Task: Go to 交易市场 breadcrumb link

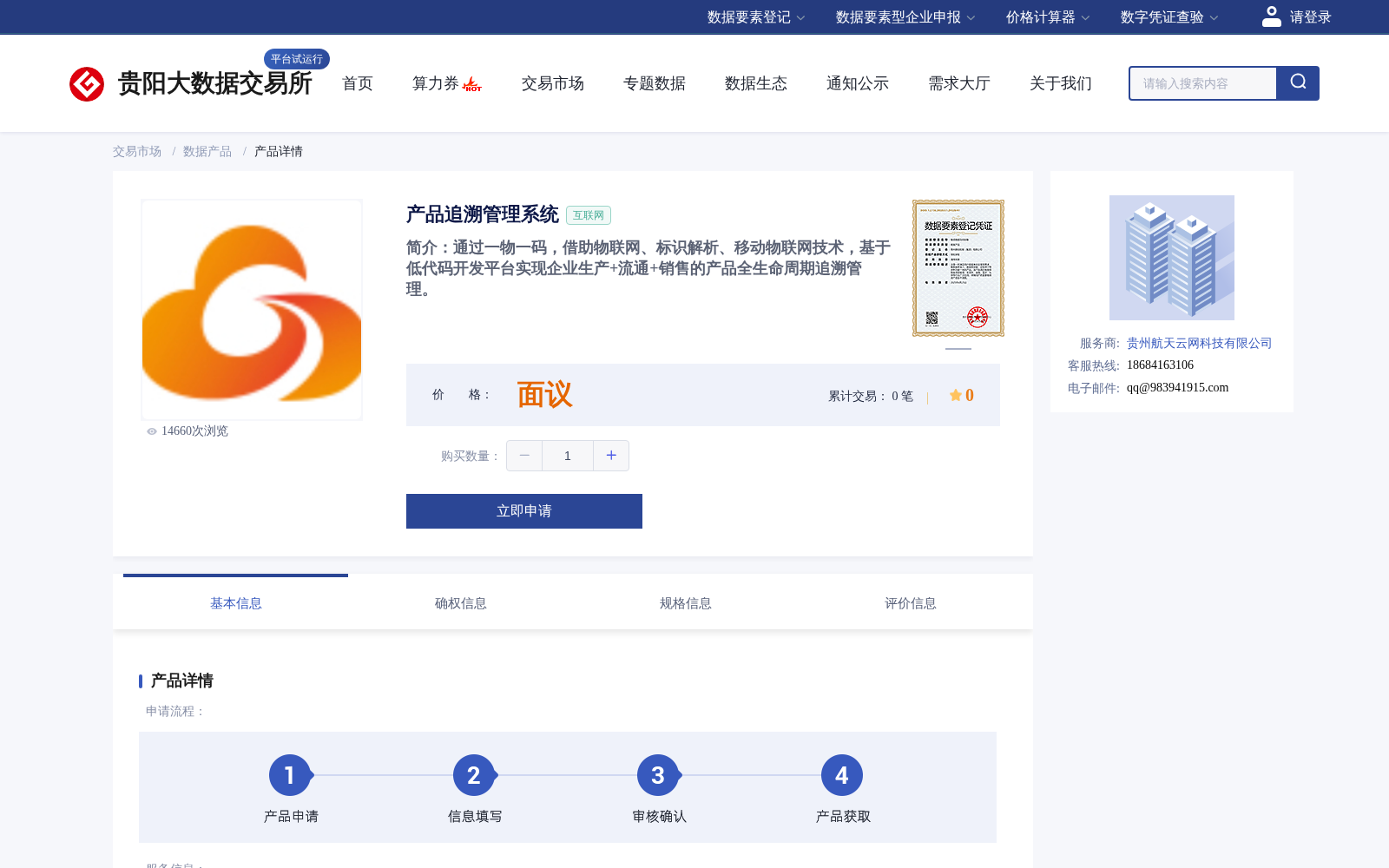Action: pyautogui.click(x=137, y=151)
